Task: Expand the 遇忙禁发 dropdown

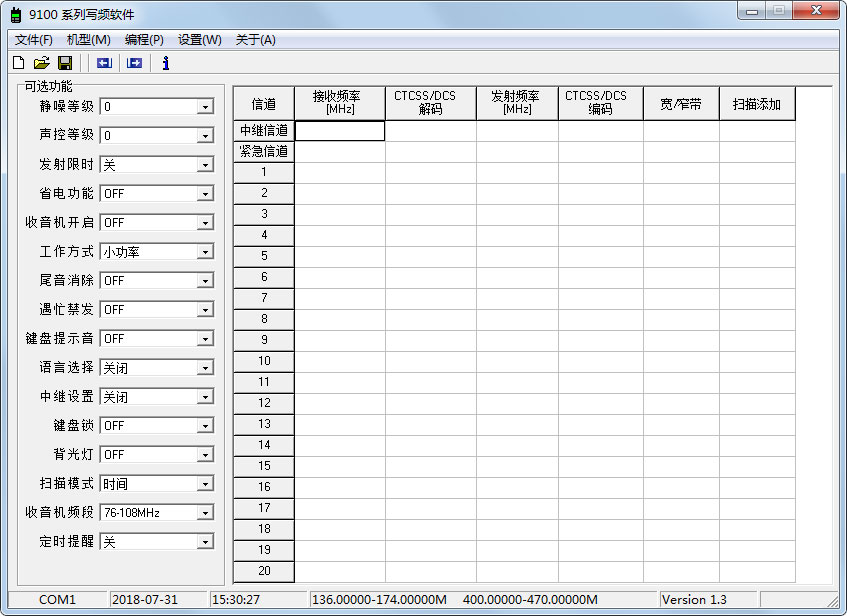Action: tap(205, 310)
